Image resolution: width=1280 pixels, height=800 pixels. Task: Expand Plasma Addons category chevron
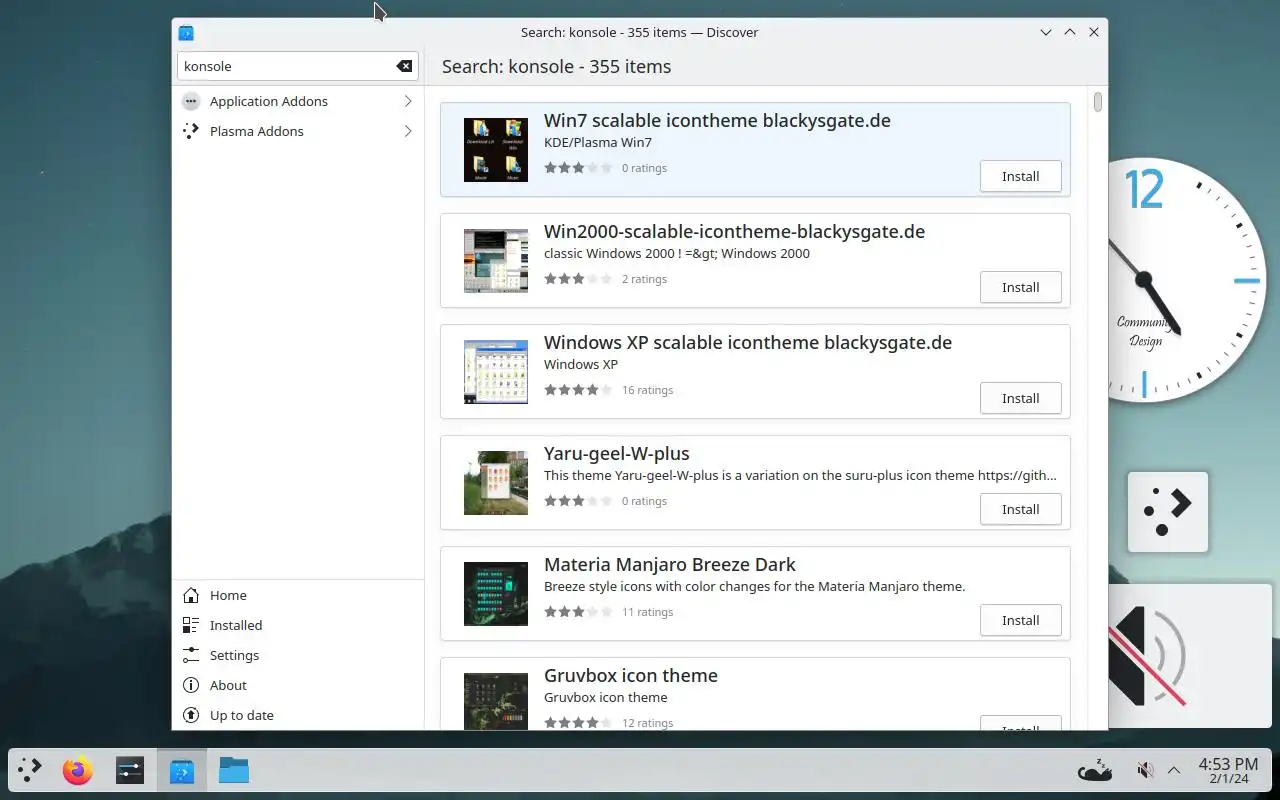click(408, 131)
